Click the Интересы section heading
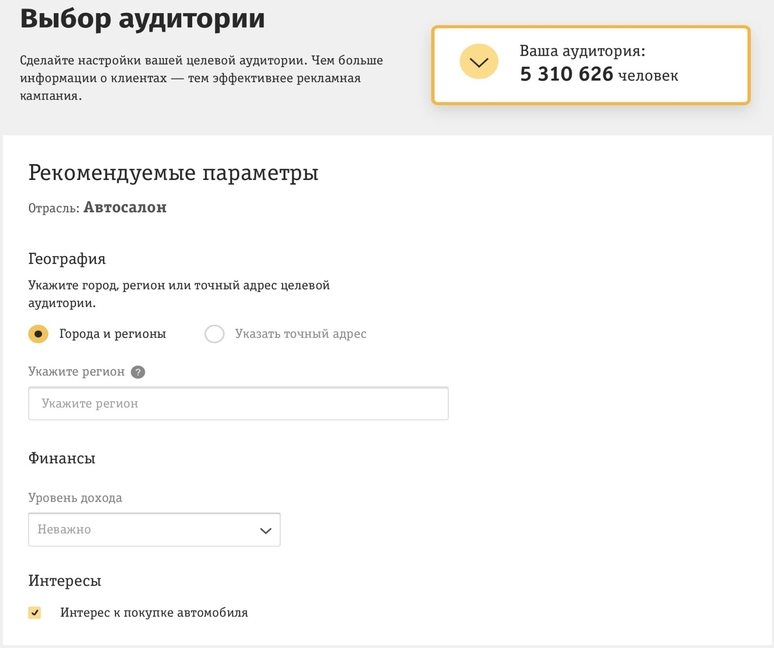Viewport: 774px width, 648px height. coord(65,581)
